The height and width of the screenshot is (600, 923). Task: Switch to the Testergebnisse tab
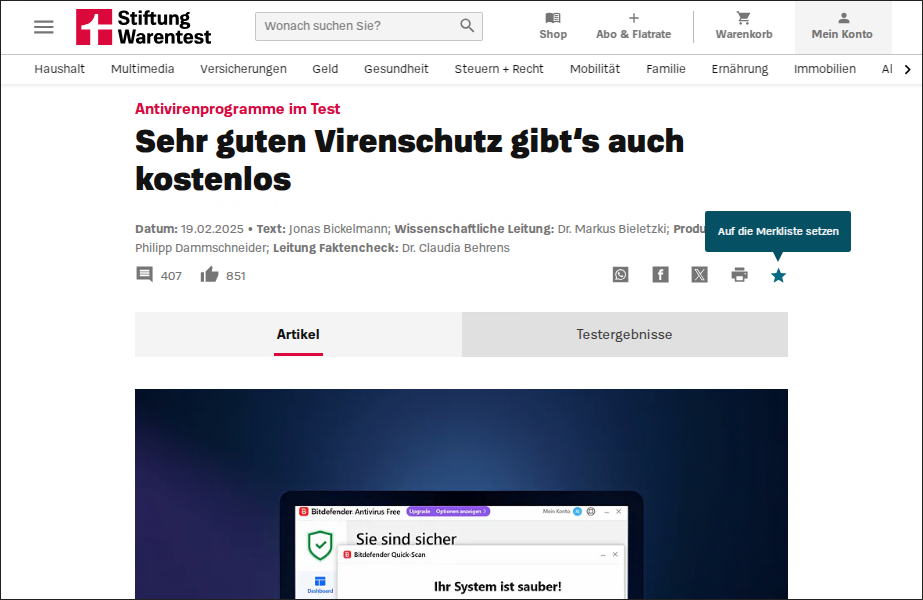[624, 335]
